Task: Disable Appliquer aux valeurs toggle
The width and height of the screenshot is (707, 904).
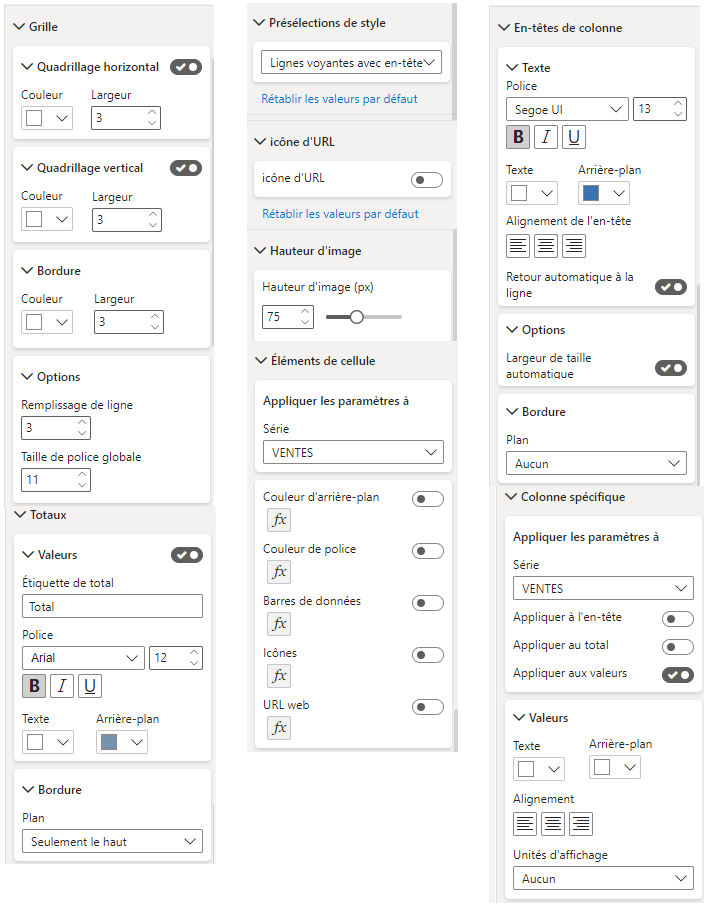Action: 678,675
